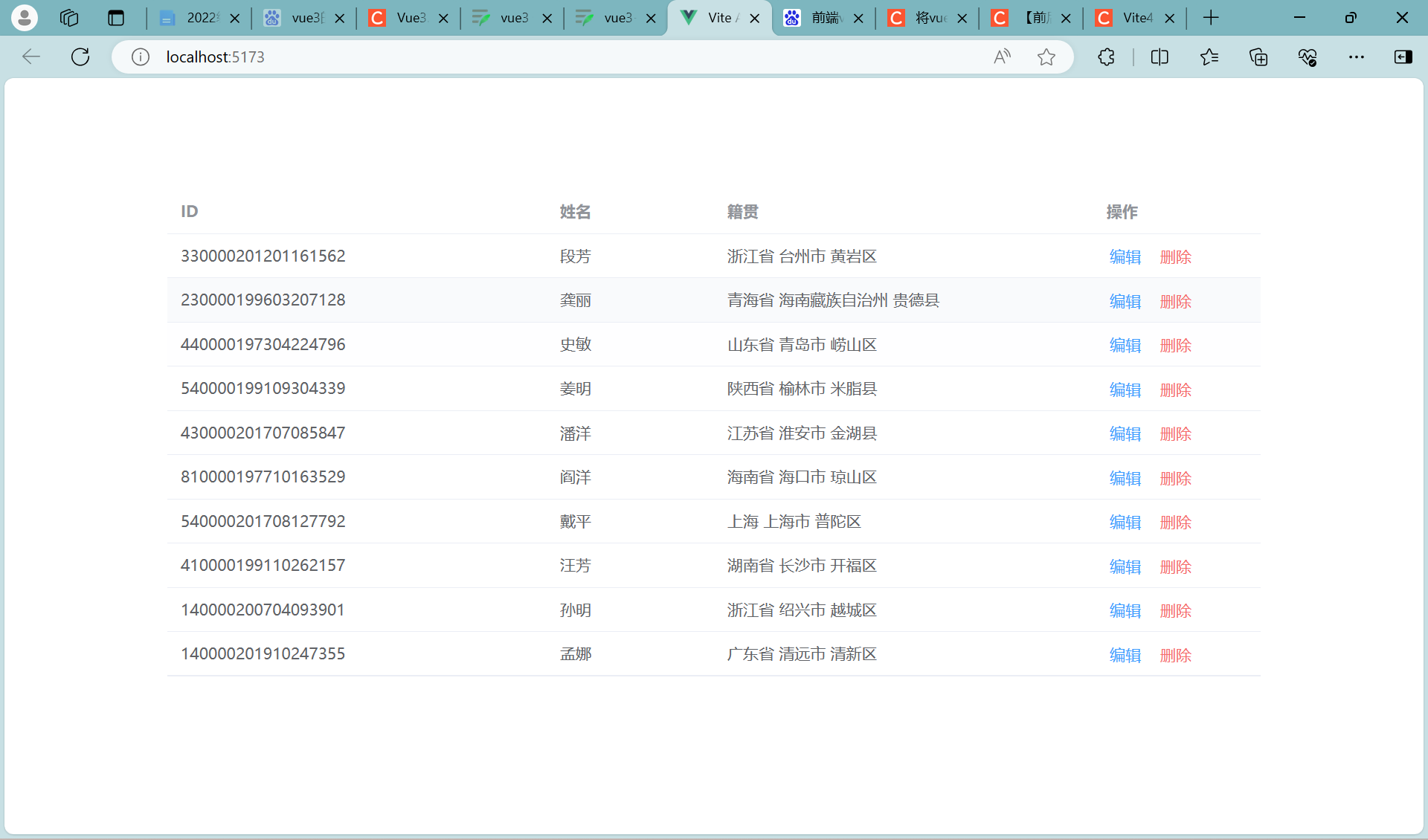Viewport: 1428px width, 840px height.
Task: Toggle the workspaces icon
Action: (69, 18)
